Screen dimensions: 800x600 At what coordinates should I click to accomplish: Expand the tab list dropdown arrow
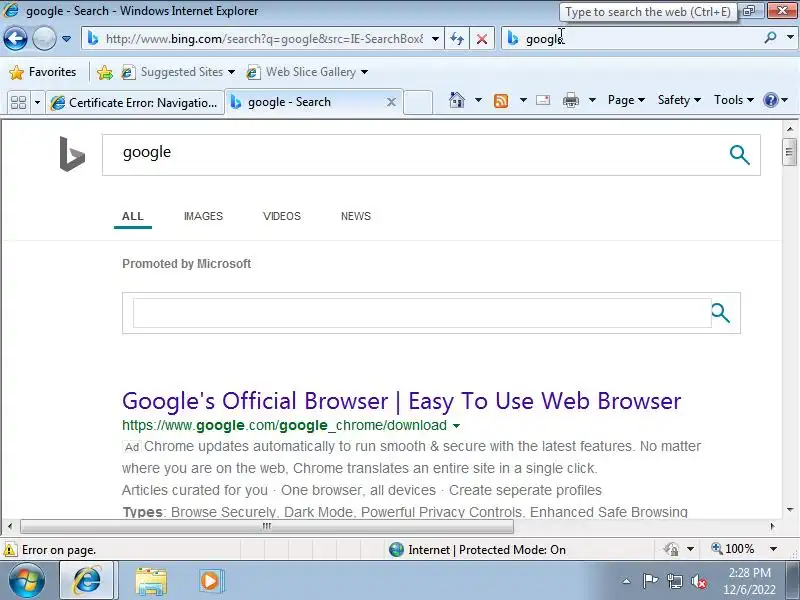(37, 102)
